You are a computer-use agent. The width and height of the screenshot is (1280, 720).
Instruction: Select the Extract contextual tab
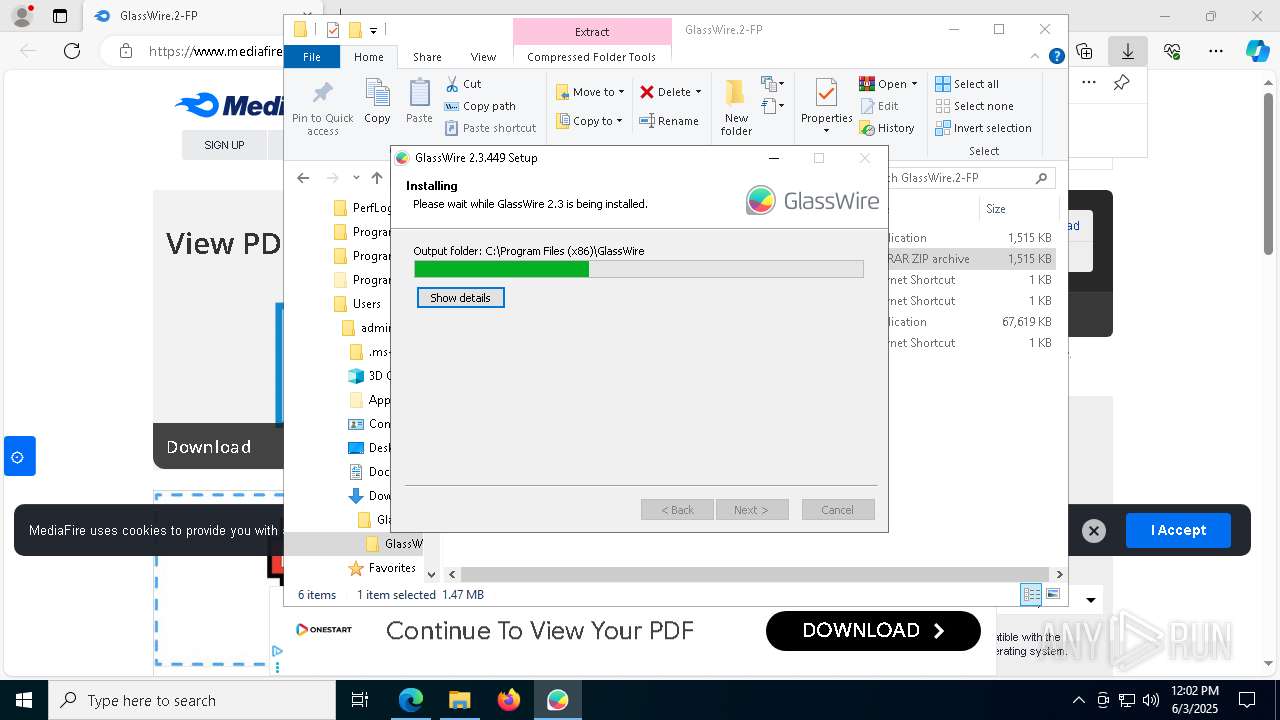click(592, 32)
